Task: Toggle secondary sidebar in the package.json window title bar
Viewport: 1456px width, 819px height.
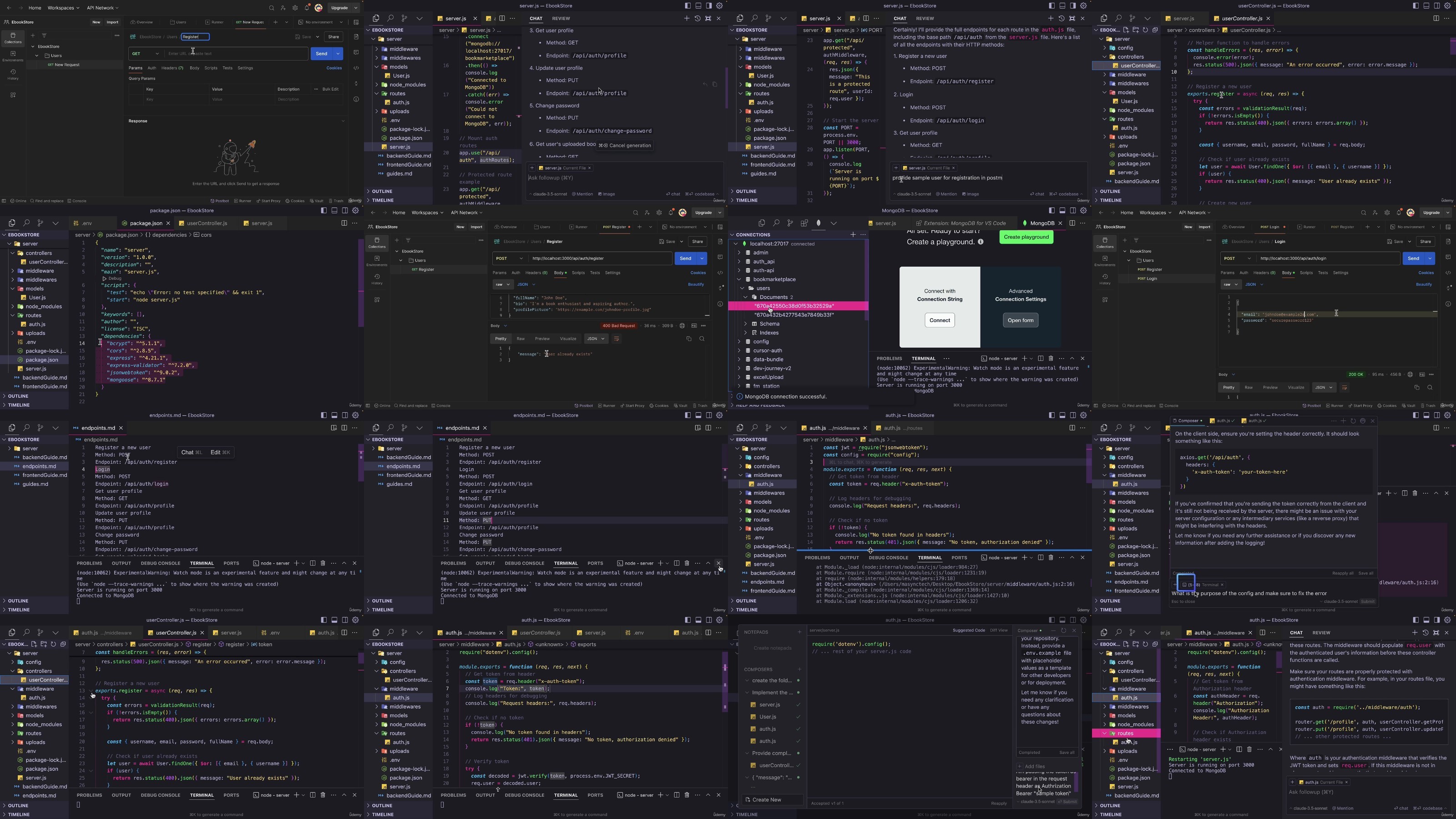Action: point(345,210)
